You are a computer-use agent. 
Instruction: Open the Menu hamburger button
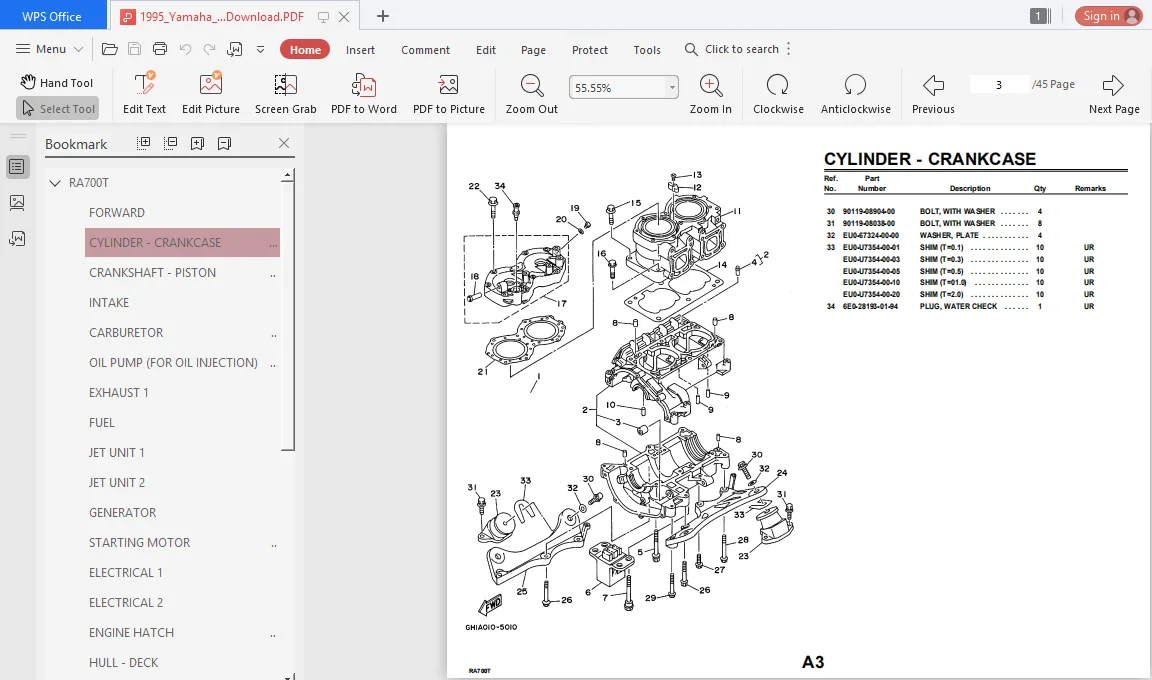pyautogui.click(x=49, y=49)
